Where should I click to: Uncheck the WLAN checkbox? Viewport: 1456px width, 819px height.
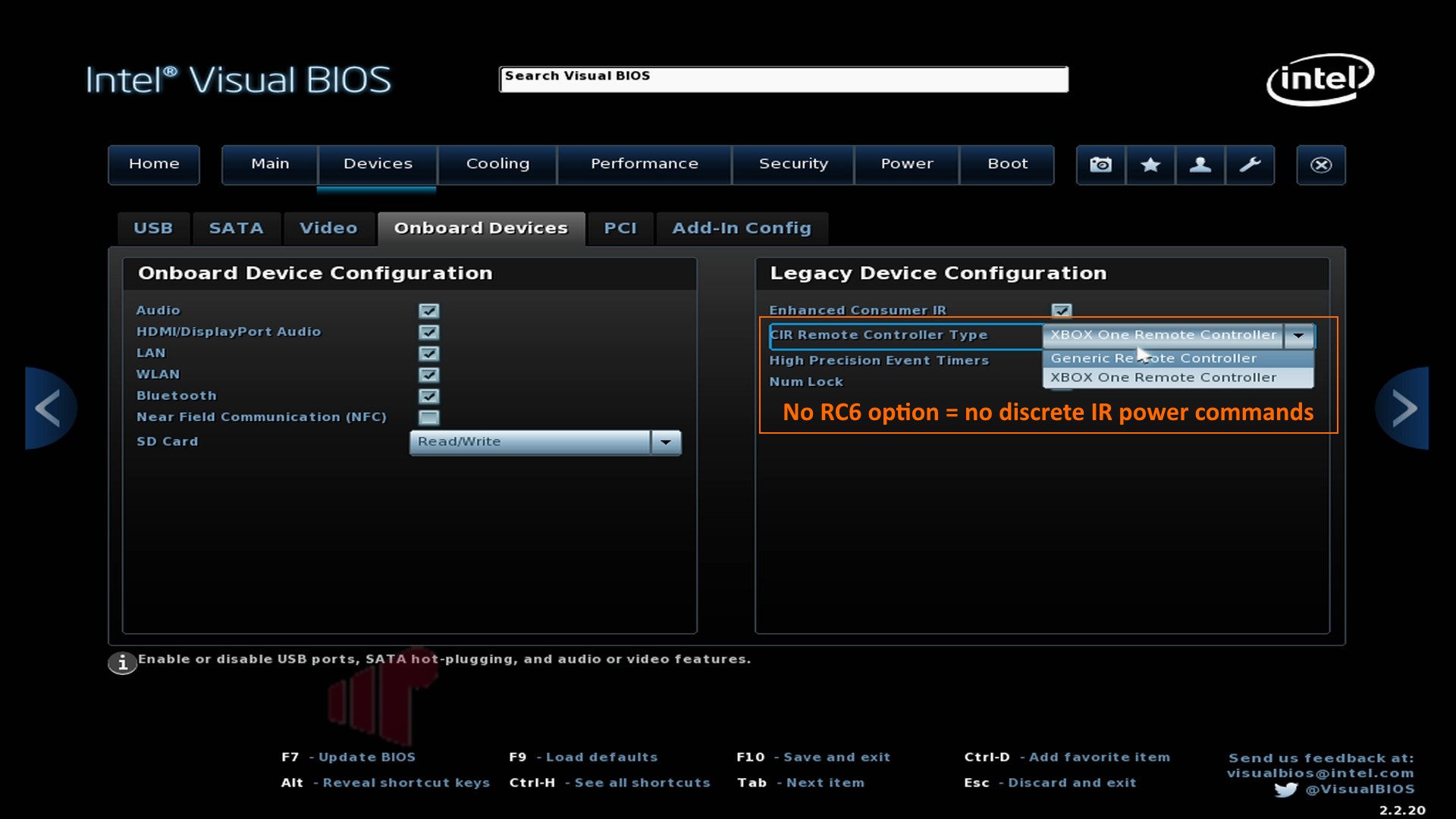pos(428,375)
